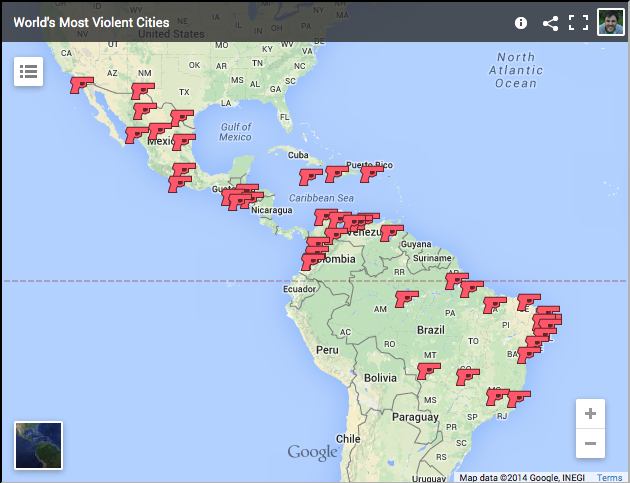Click the Brazil country label

tap(431, 330)
